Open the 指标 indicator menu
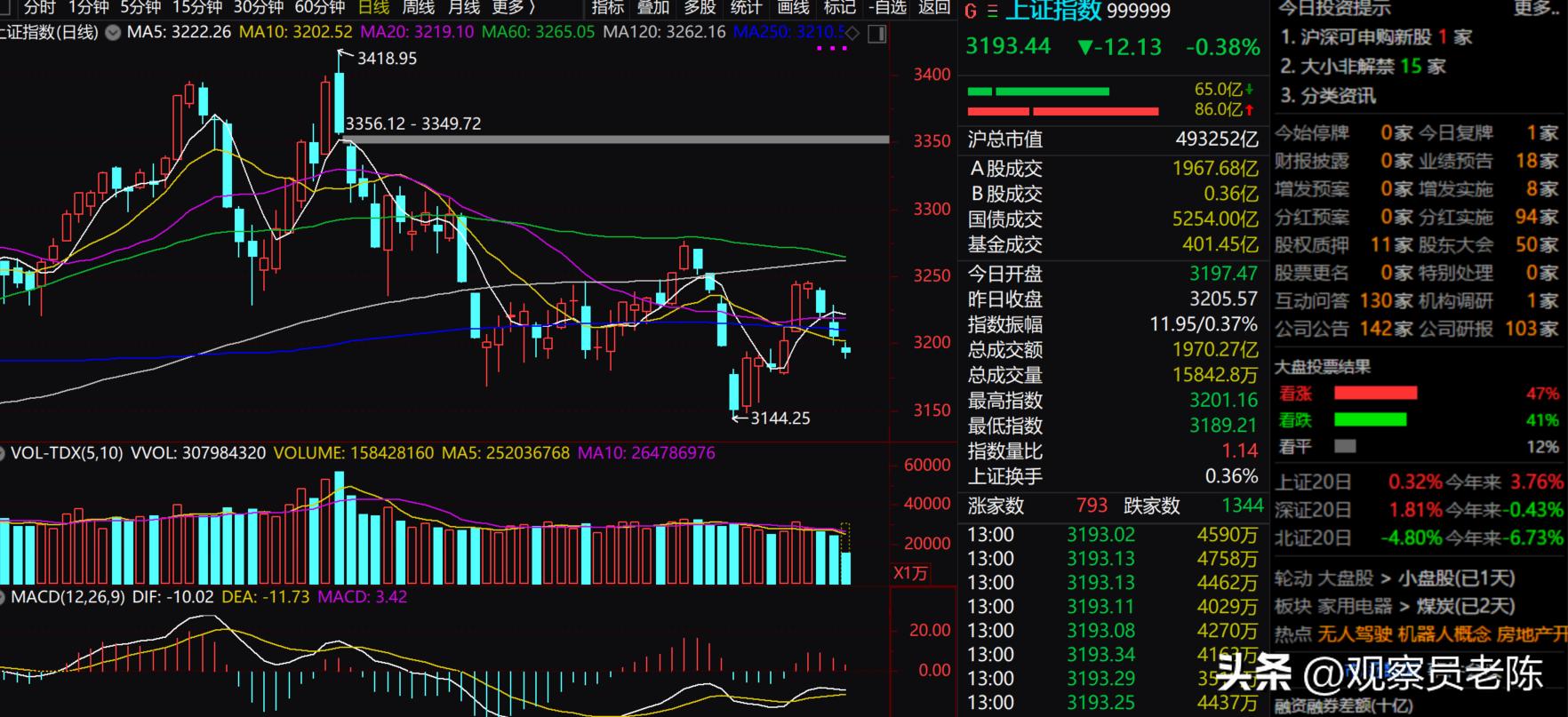 [608, 8]
